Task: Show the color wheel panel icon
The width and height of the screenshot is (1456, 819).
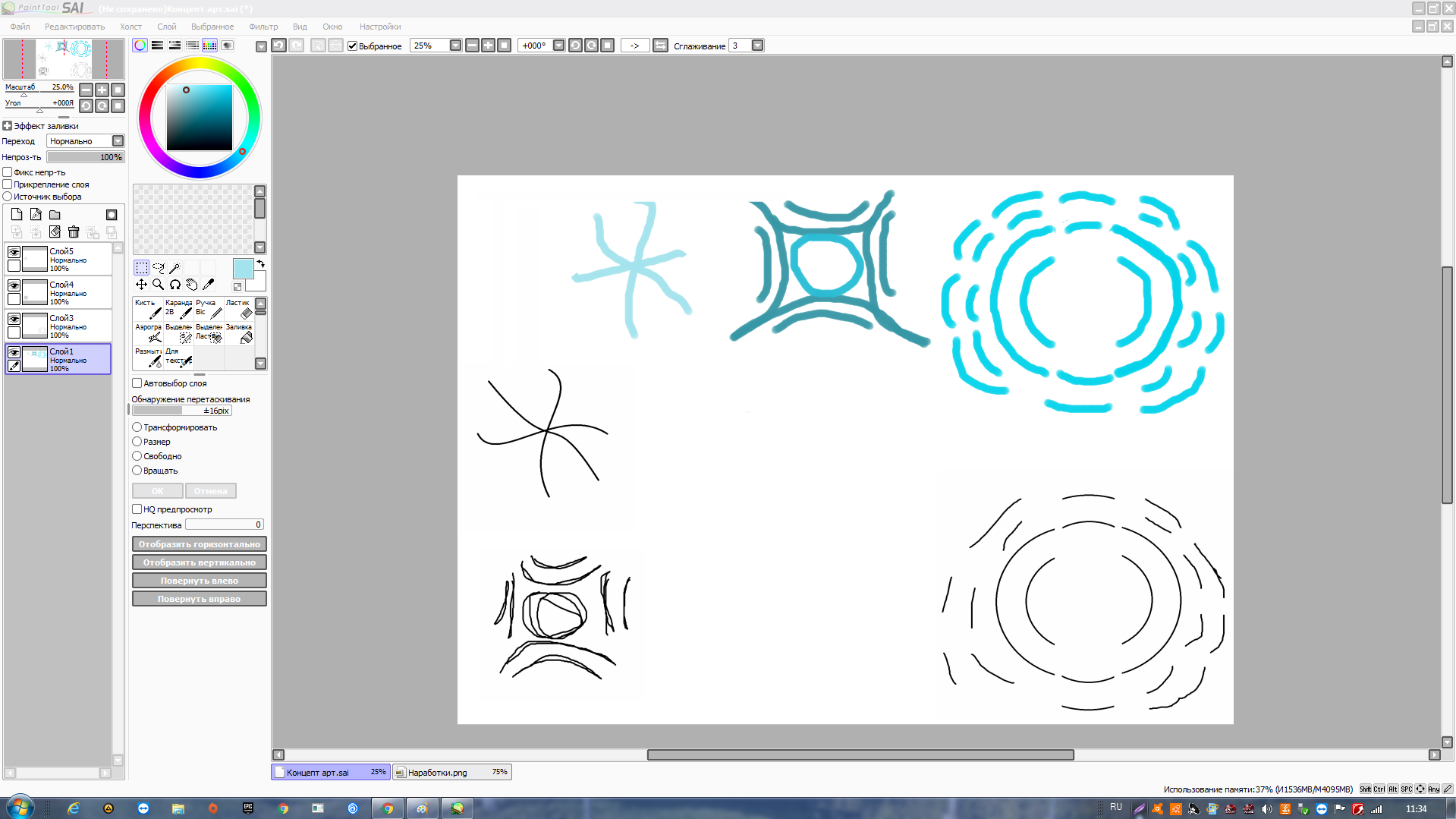Action: [140, 46]
